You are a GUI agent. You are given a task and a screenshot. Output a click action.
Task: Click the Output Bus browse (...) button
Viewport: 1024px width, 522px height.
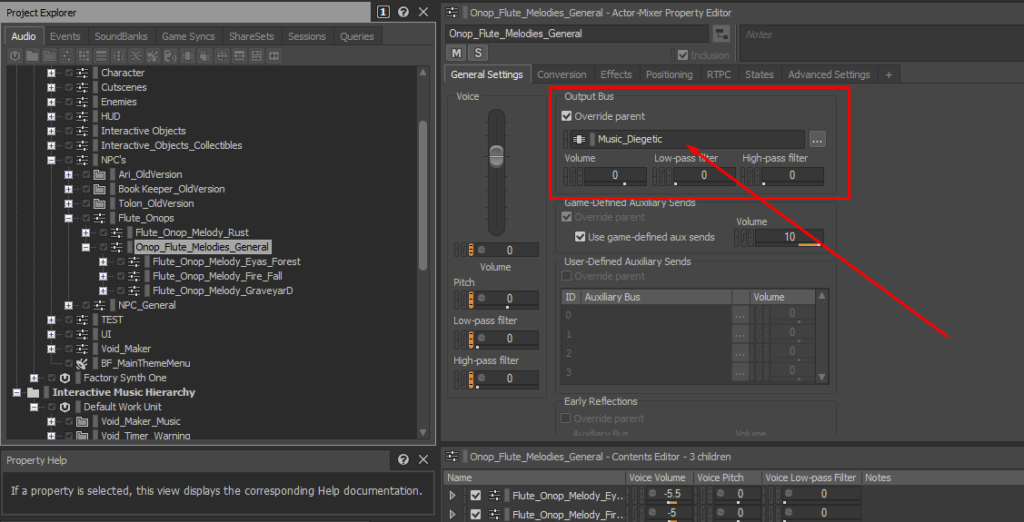click(817, 139)
